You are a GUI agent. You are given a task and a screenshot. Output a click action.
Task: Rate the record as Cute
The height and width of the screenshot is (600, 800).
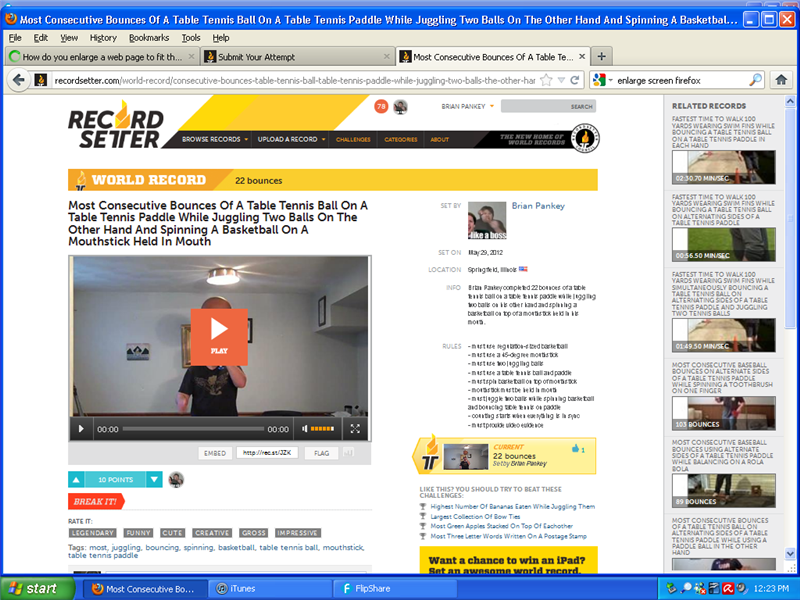[172, 533]
